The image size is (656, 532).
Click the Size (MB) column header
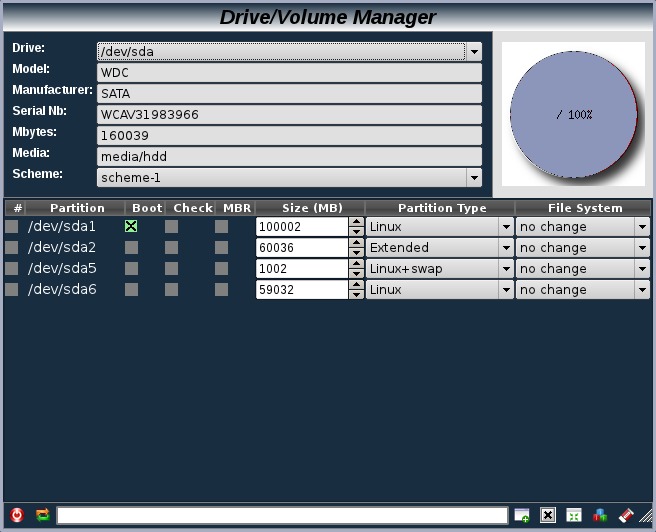click(311, 208)
